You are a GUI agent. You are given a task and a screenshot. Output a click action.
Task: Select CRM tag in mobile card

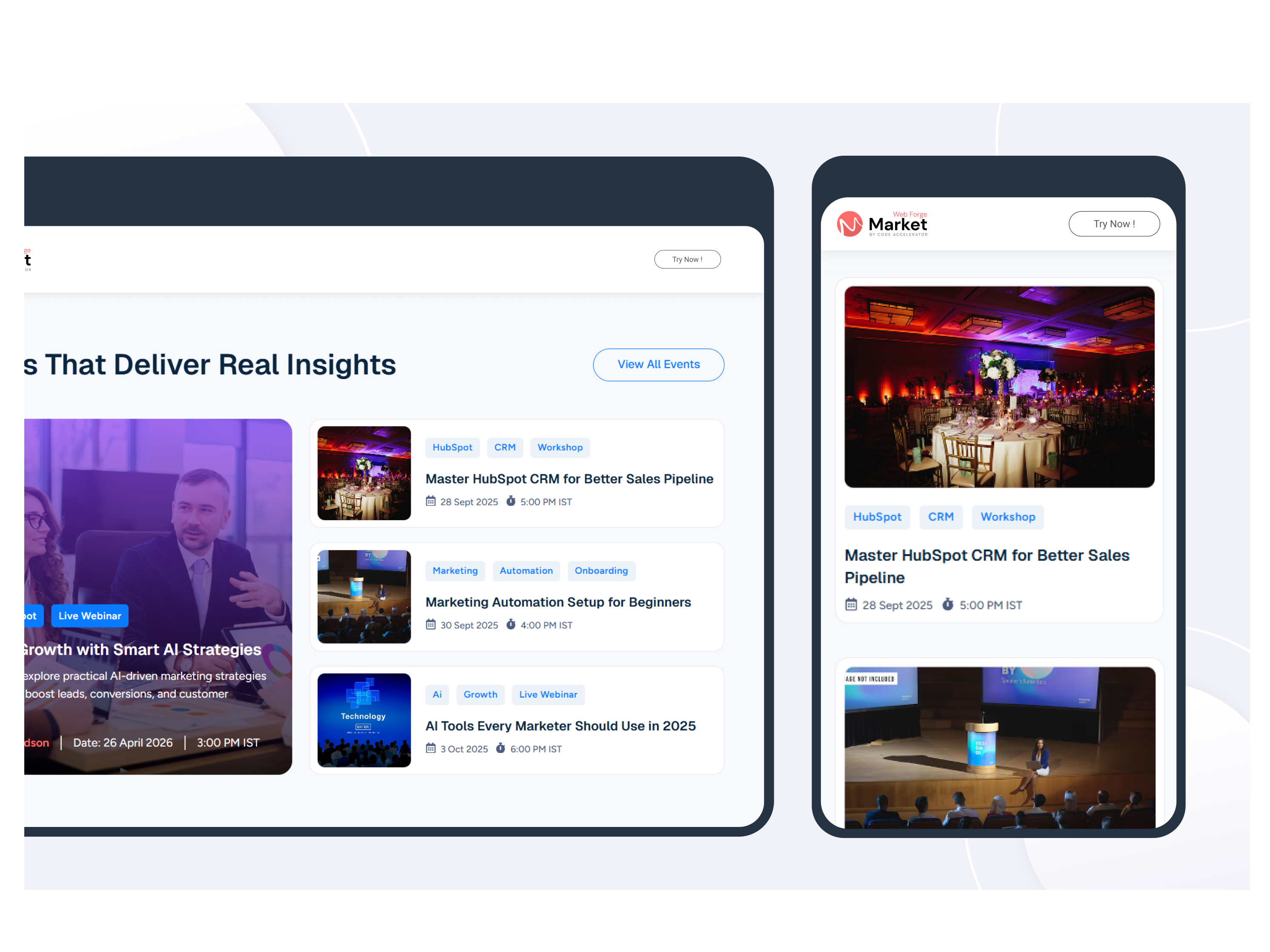(x=941, y=517)
